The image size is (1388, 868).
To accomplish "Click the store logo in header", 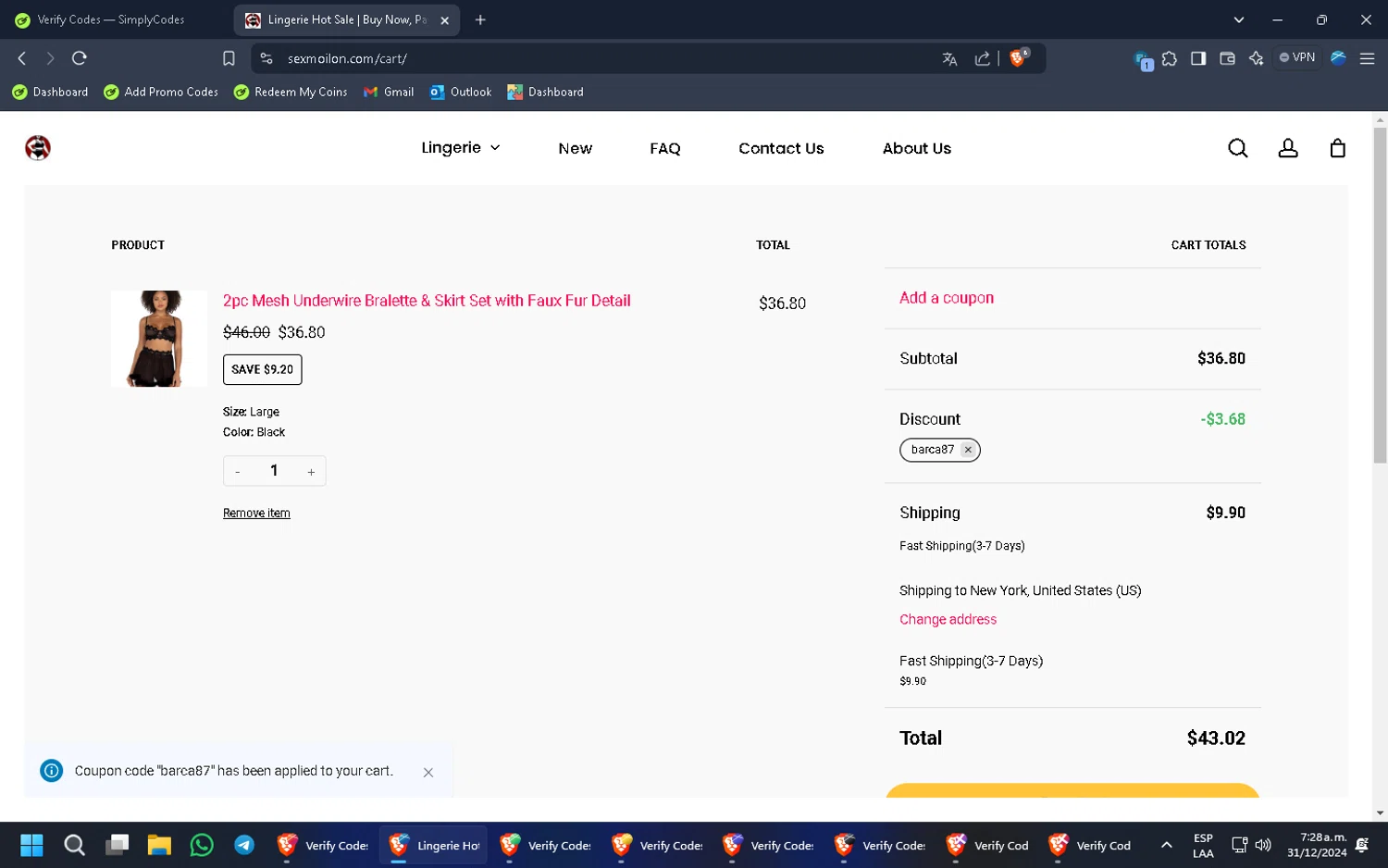I will pyautogui.click(x=38, y=148).
